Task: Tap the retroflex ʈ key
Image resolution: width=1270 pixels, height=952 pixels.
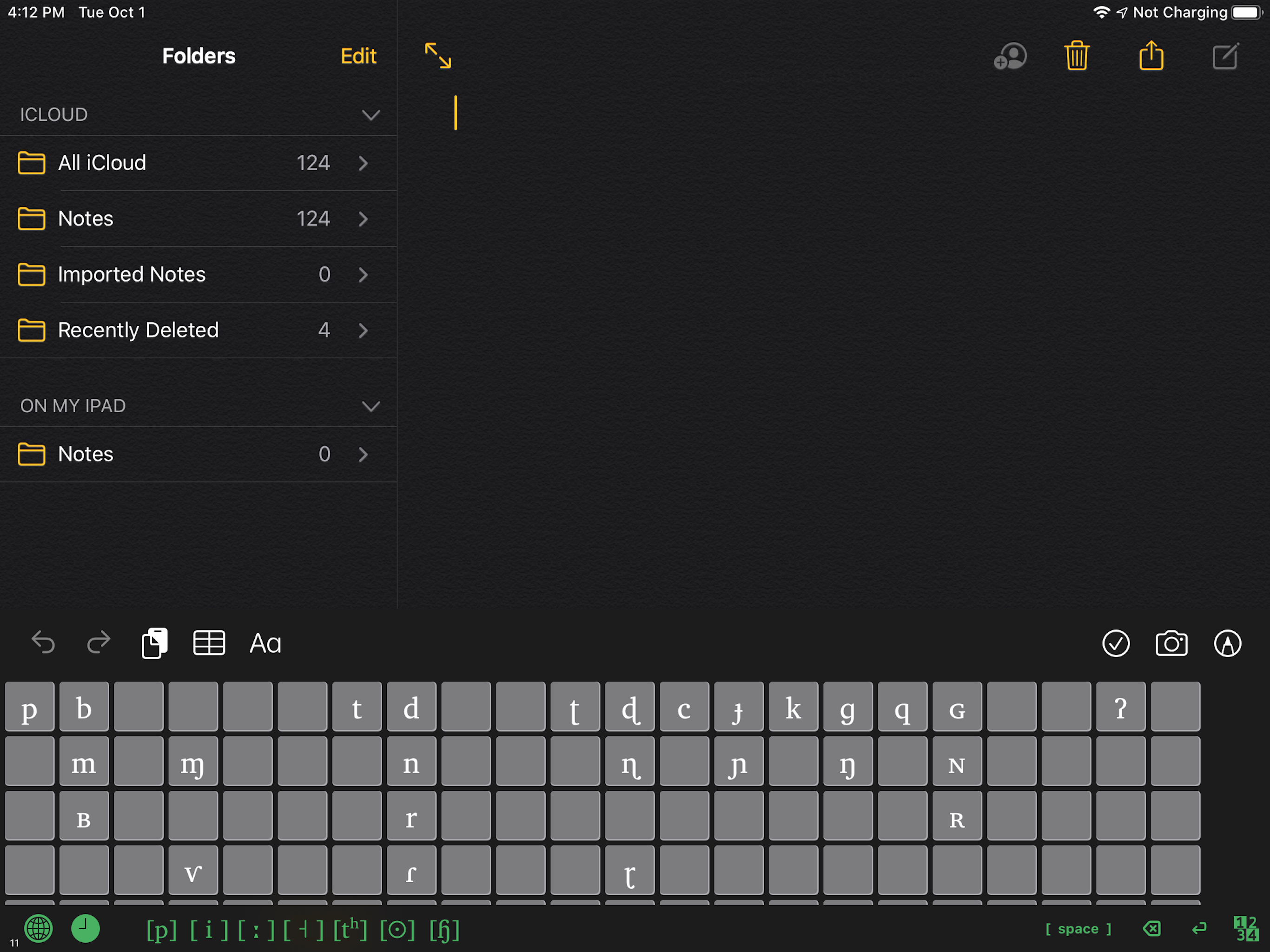Action: click(575, 707)
